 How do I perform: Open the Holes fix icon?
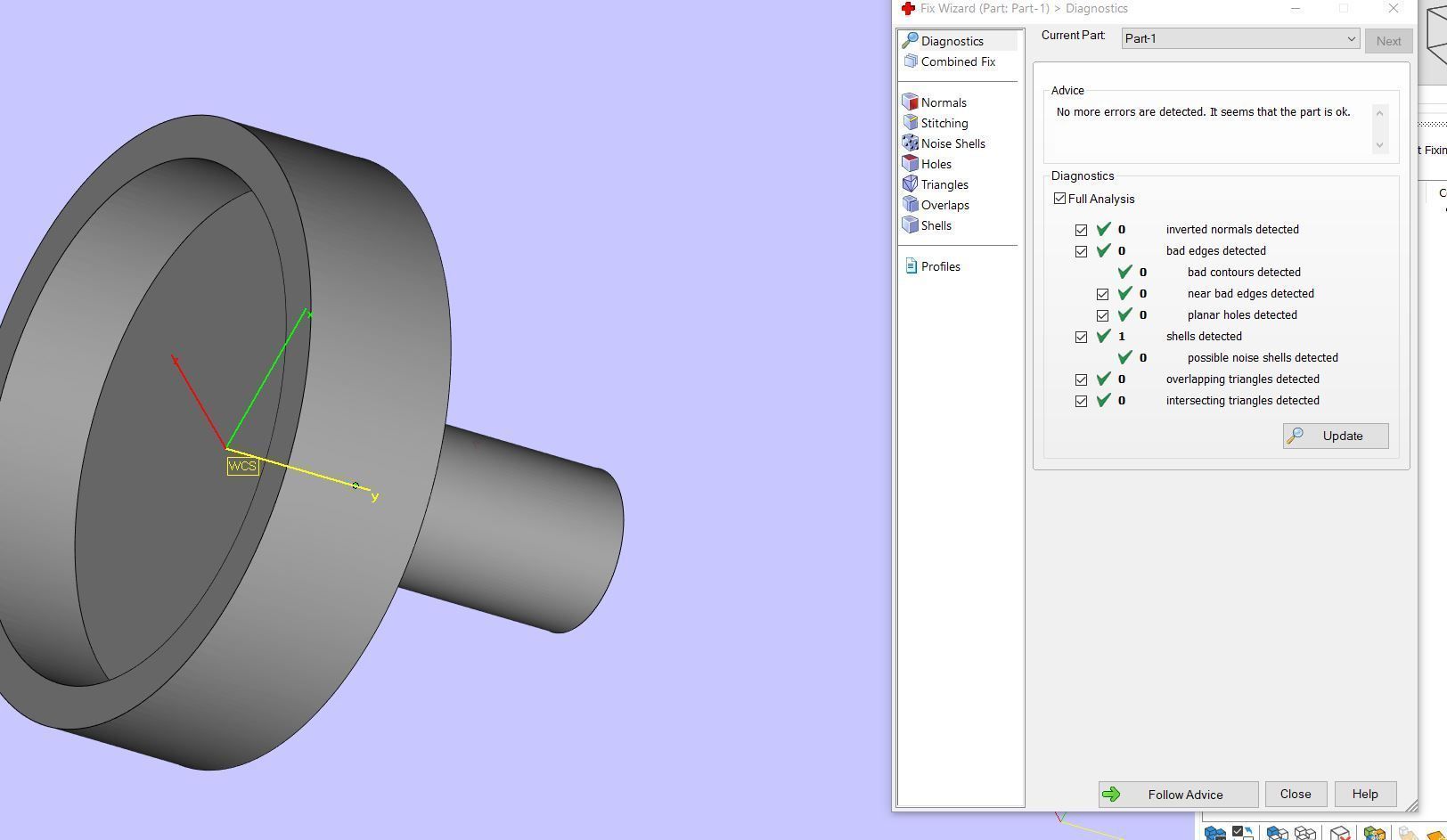[910, 164]
